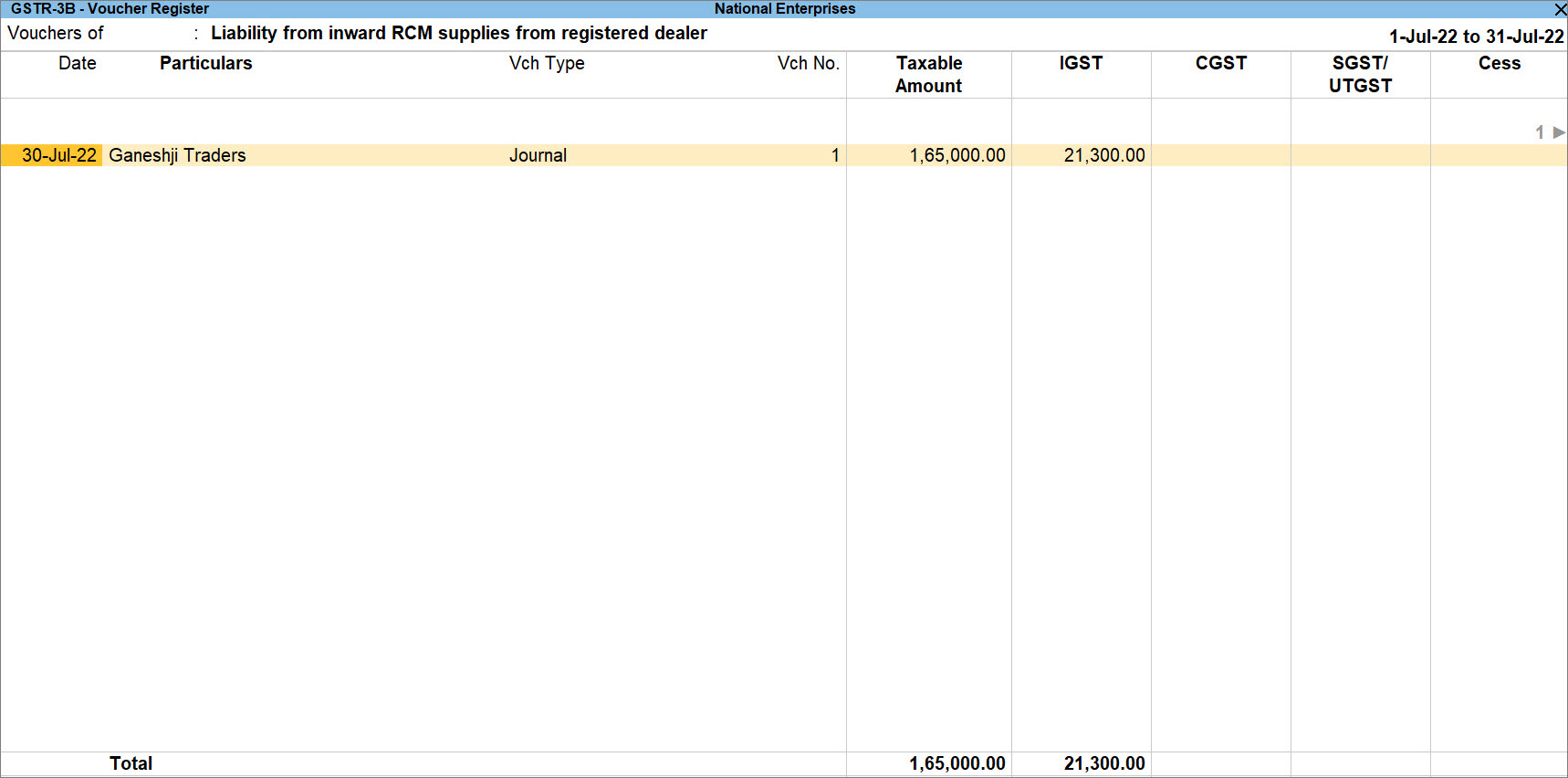Click Journal voucher type in the row
The image size is (1568, 778).
pyautogui.click(x=538, y=155)
